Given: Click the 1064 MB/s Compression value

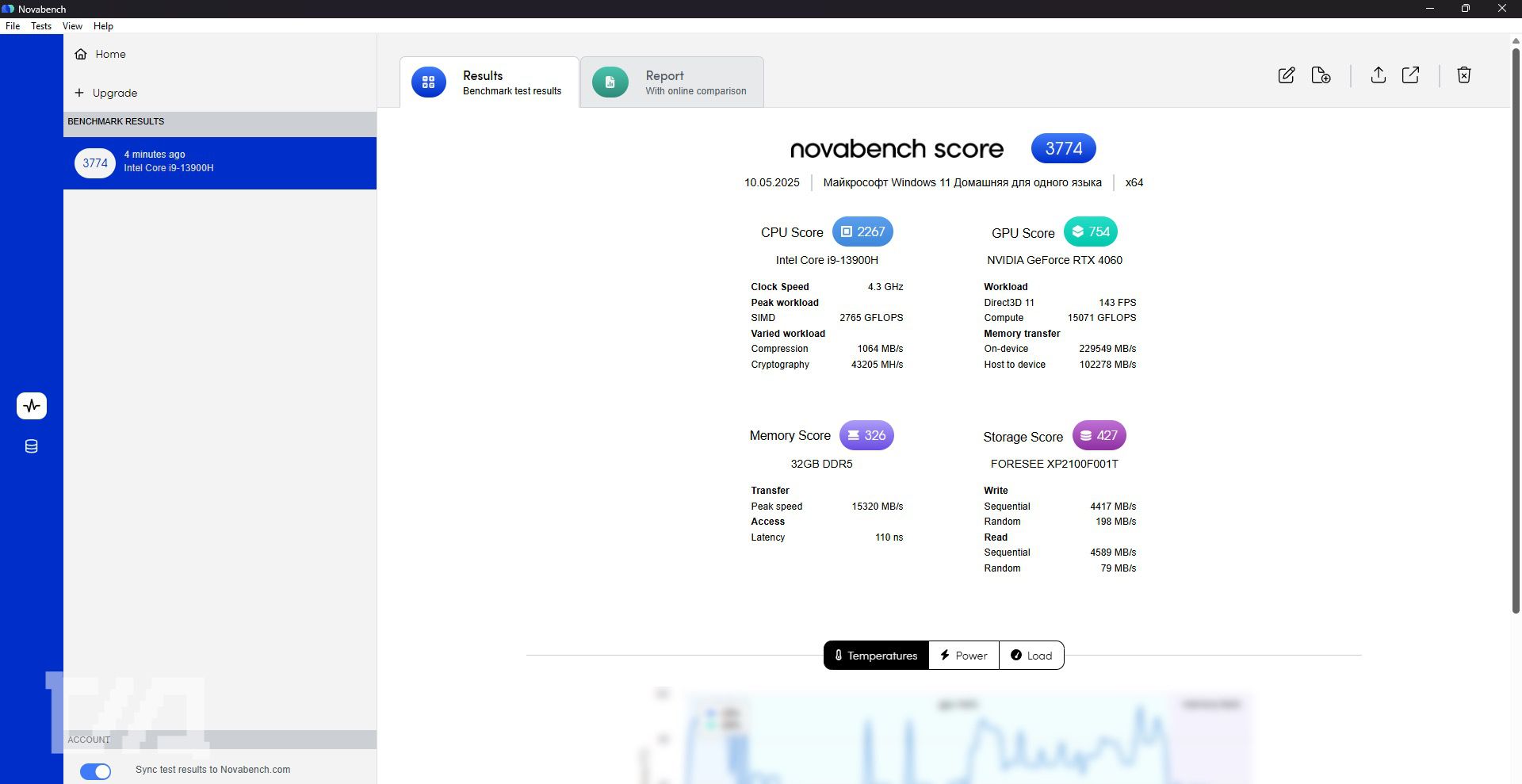Looking at the screenshot, I should 880,349.
